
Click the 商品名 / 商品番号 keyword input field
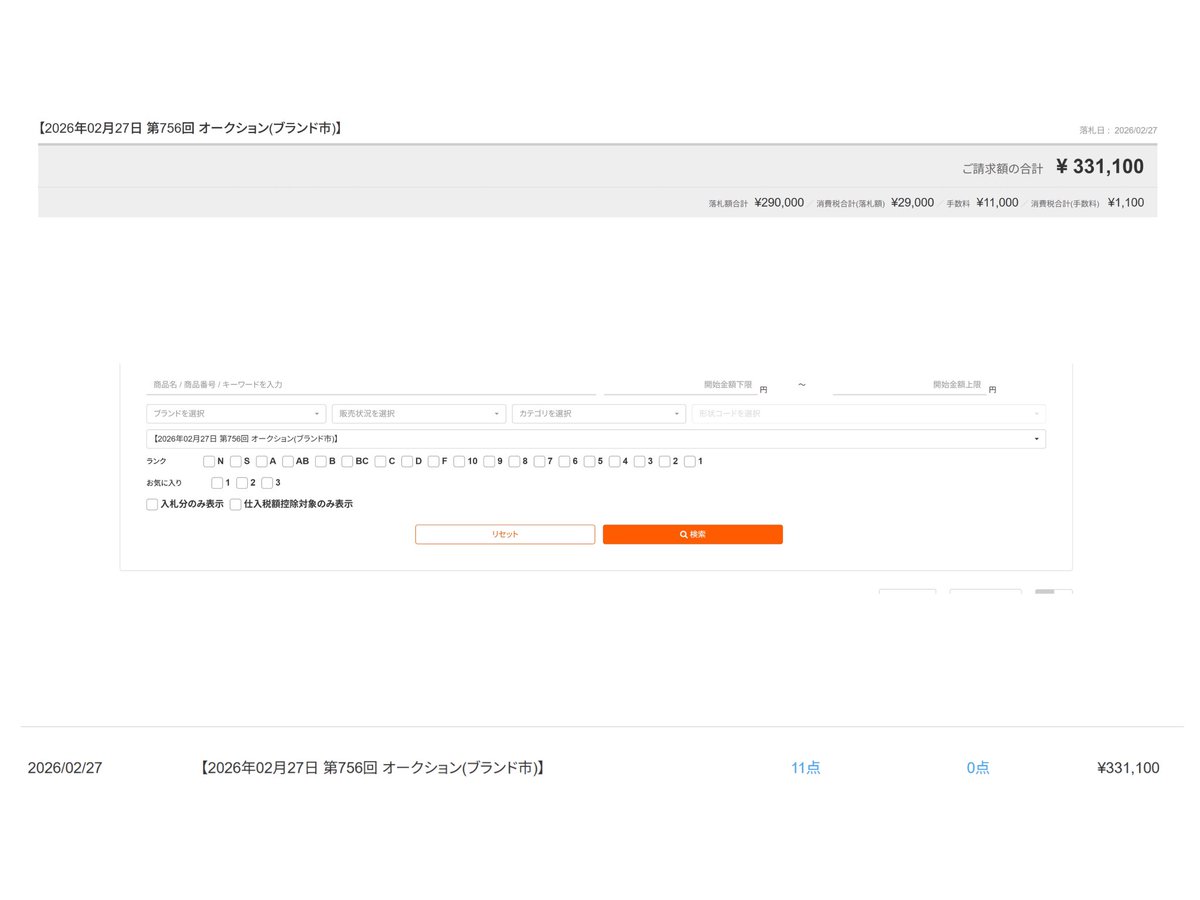point(371,384)
